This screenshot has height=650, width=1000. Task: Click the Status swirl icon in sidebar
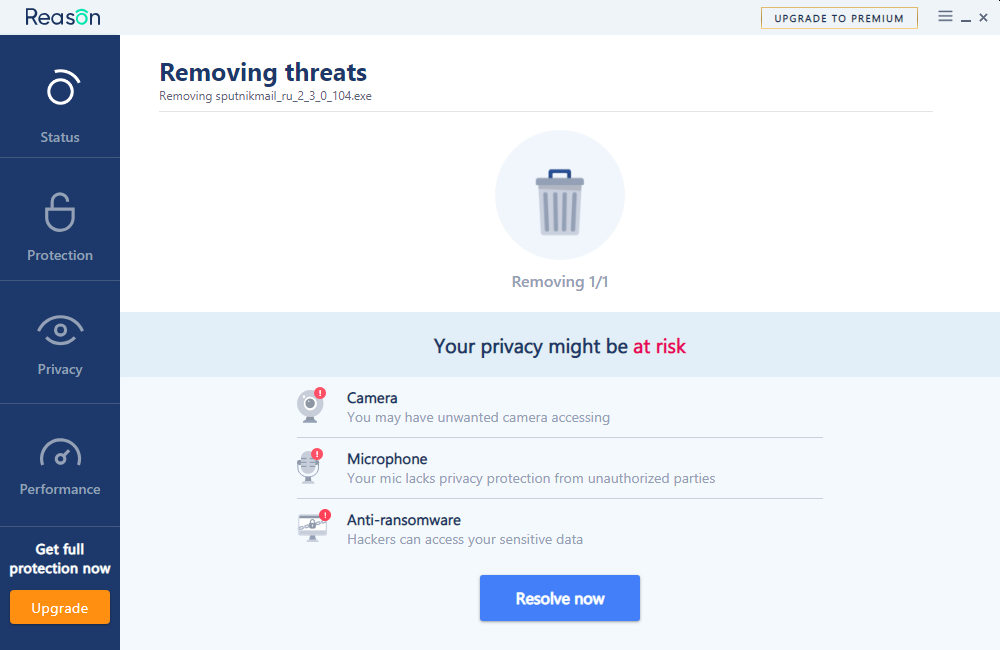(x=60, y=88)
